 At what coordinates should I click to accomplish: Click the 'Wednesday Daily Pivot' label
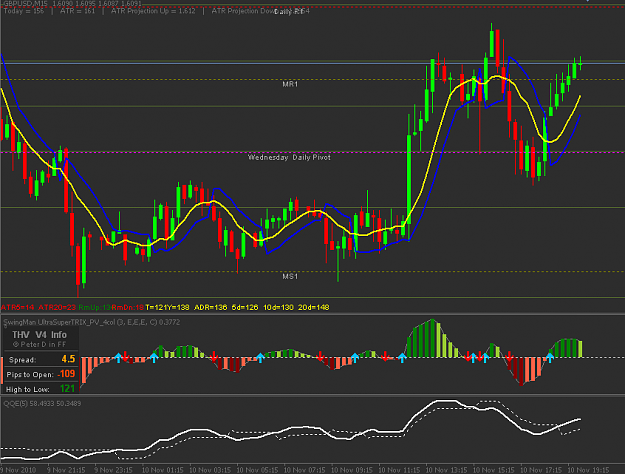point(289,157)
